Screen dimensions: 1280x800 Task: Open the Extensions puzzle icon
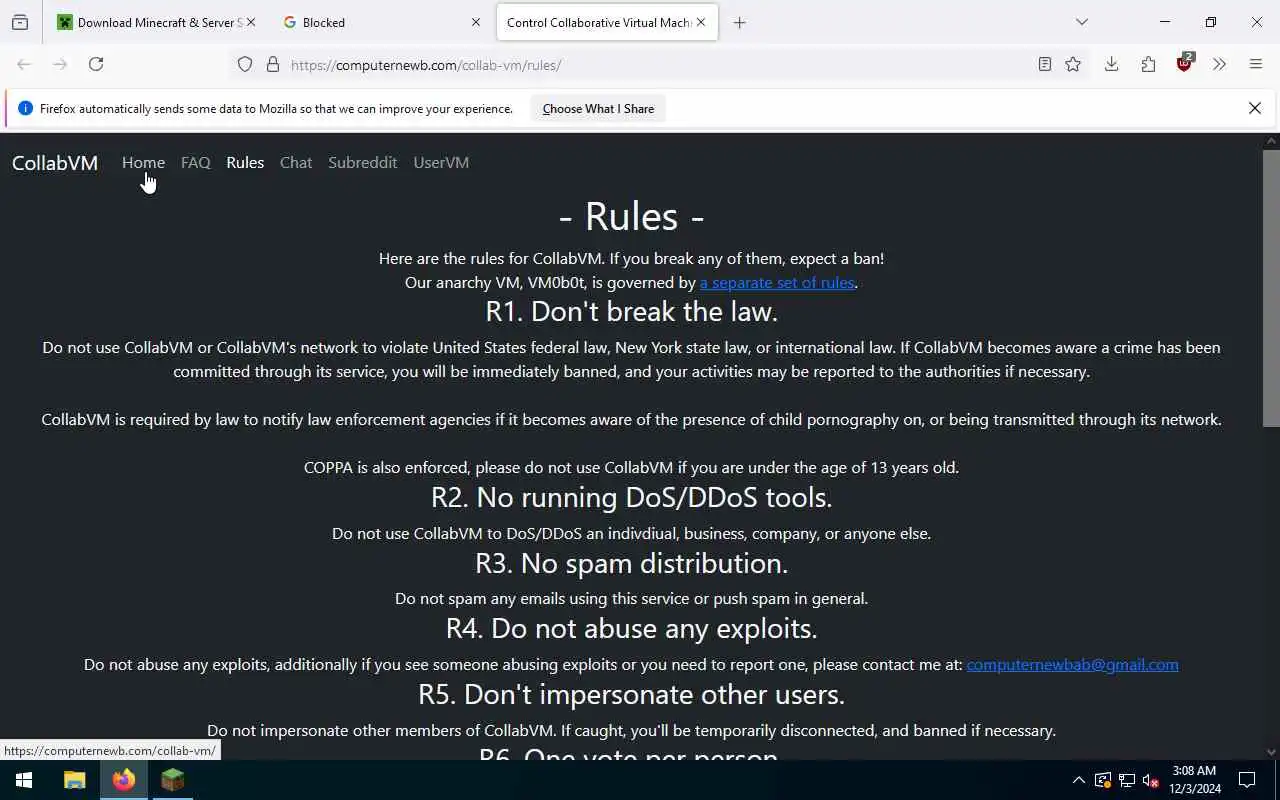(1148, 64)
